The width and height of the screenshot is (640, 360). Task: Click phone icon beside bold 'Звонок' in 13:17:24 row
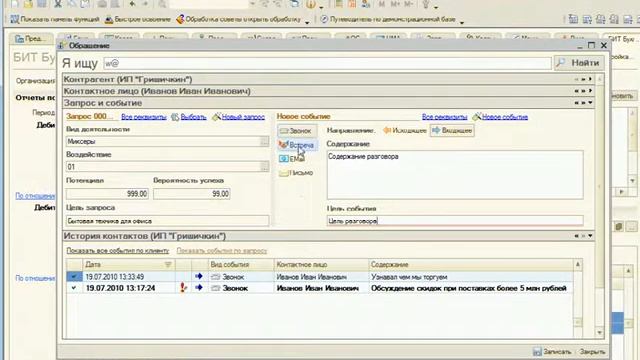[216, 288]
